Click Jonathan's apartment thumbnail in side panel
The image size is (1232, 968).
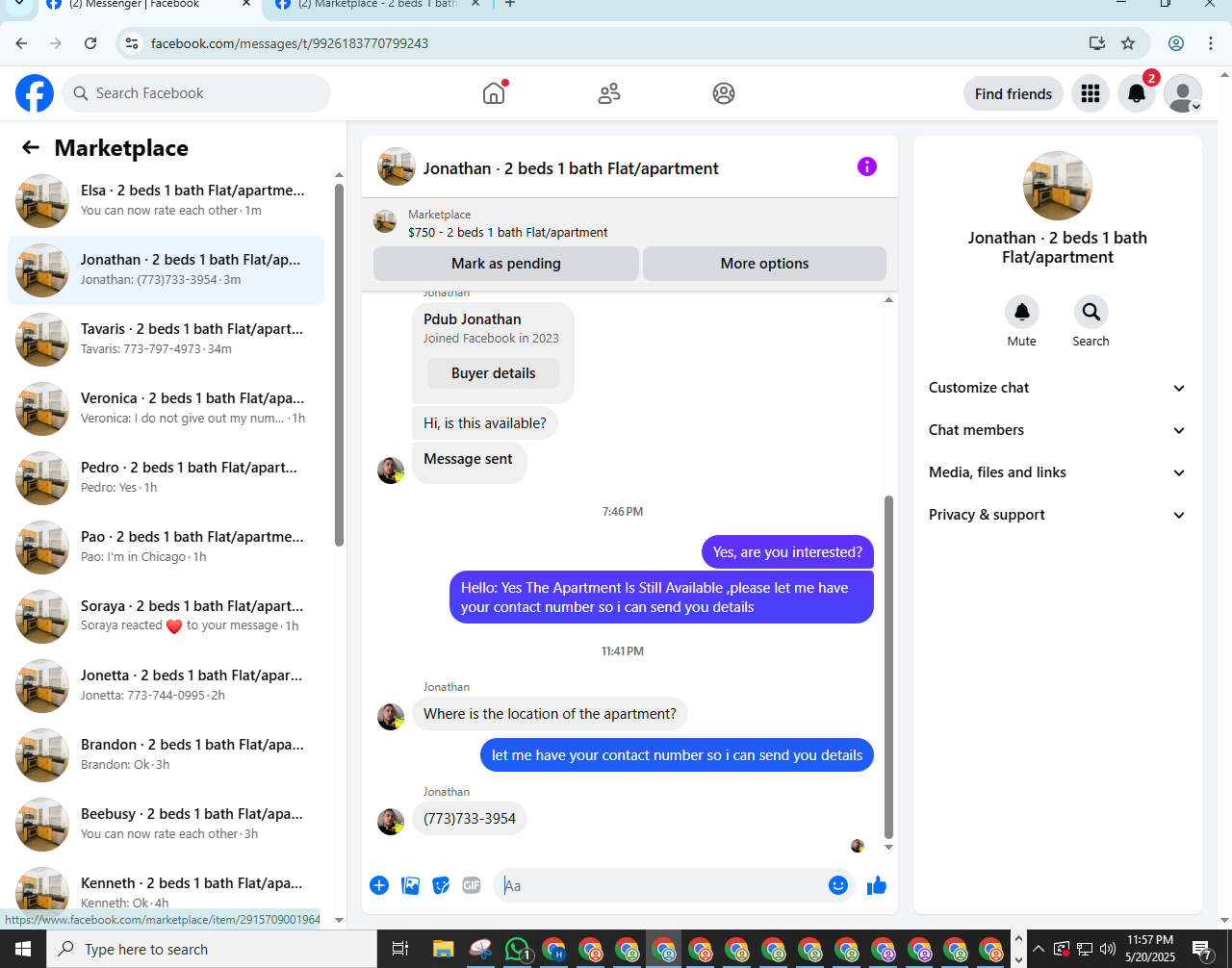1057,186
